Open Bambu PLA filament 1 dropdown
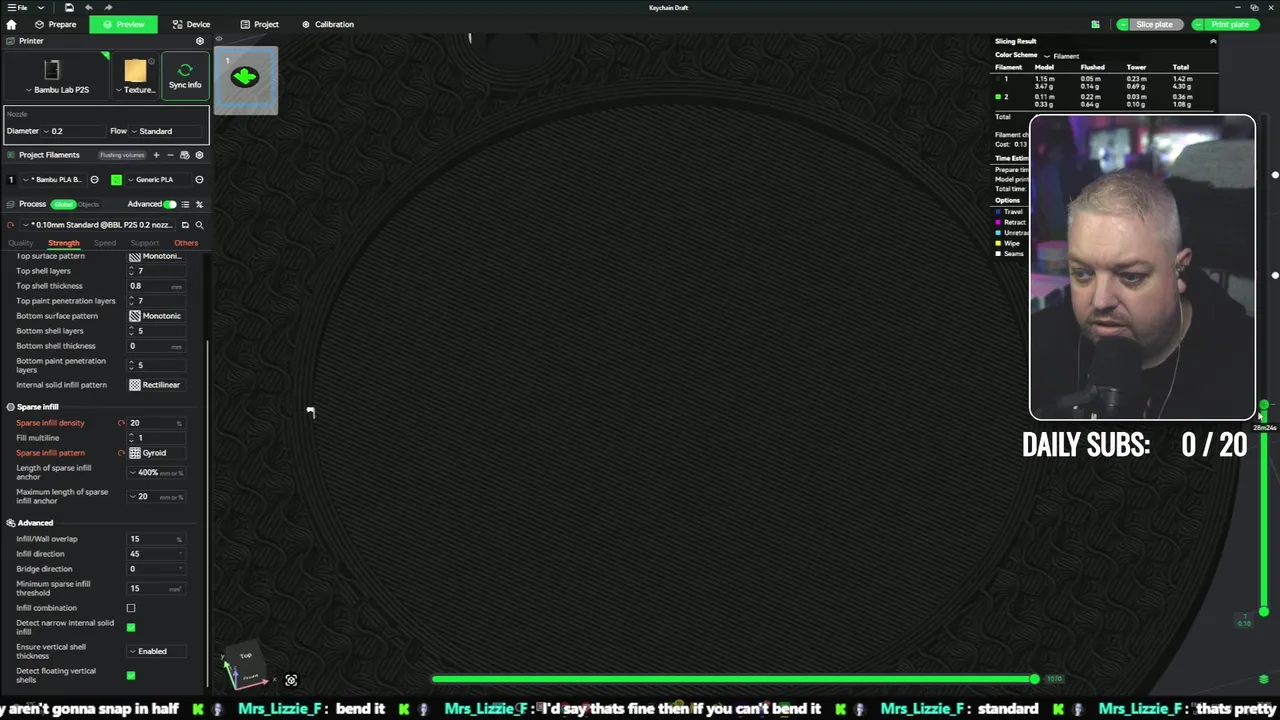1280x720 pixels. (54, 180)
